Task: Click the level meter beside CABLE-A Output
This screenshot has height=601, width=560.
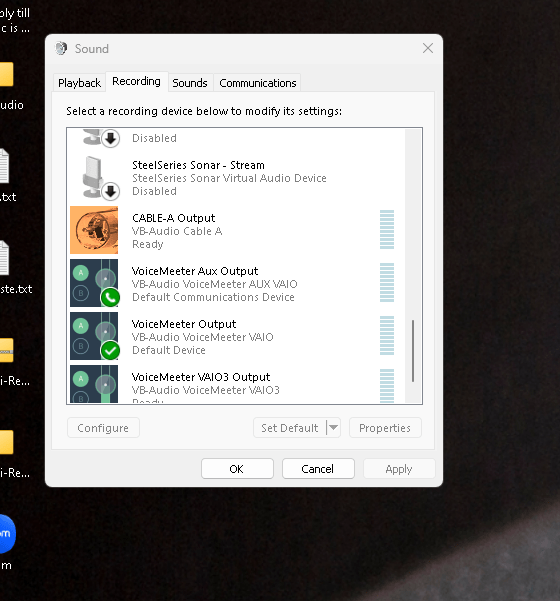Action: click(x=387, y=230)
